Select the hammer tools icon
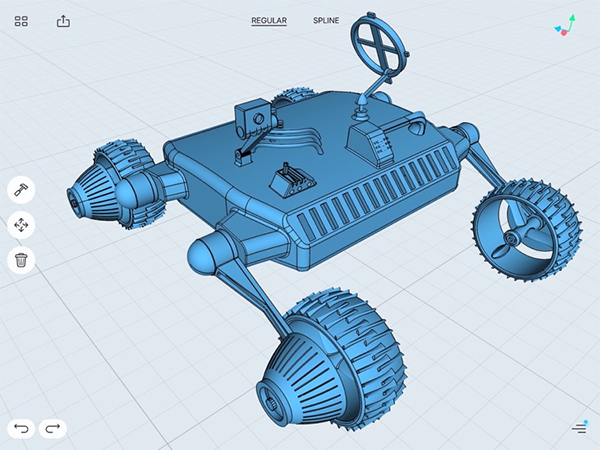600x450 pixels. [x=21, y=190]
